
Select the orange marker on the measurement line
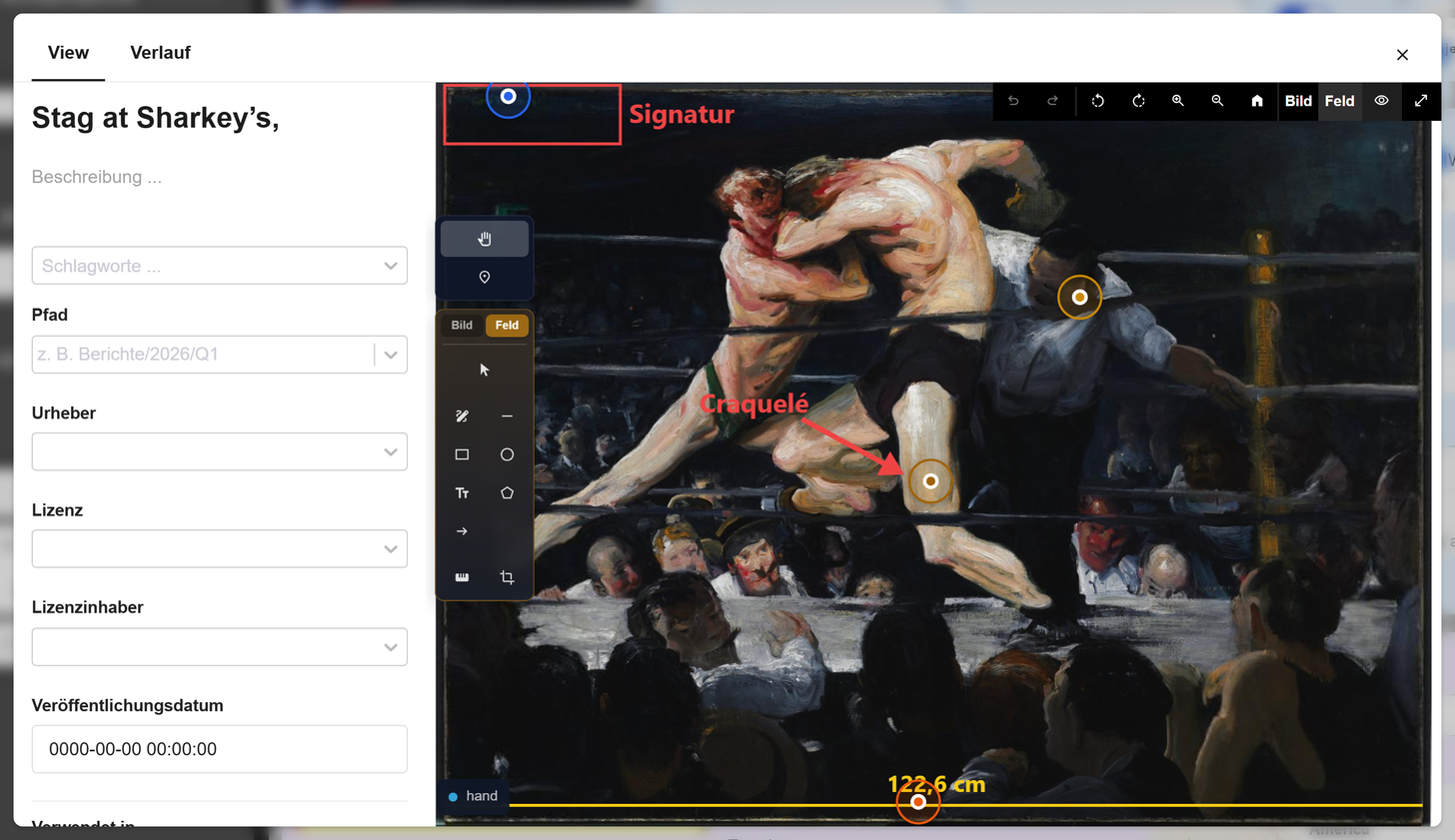(x=918, y=801)
